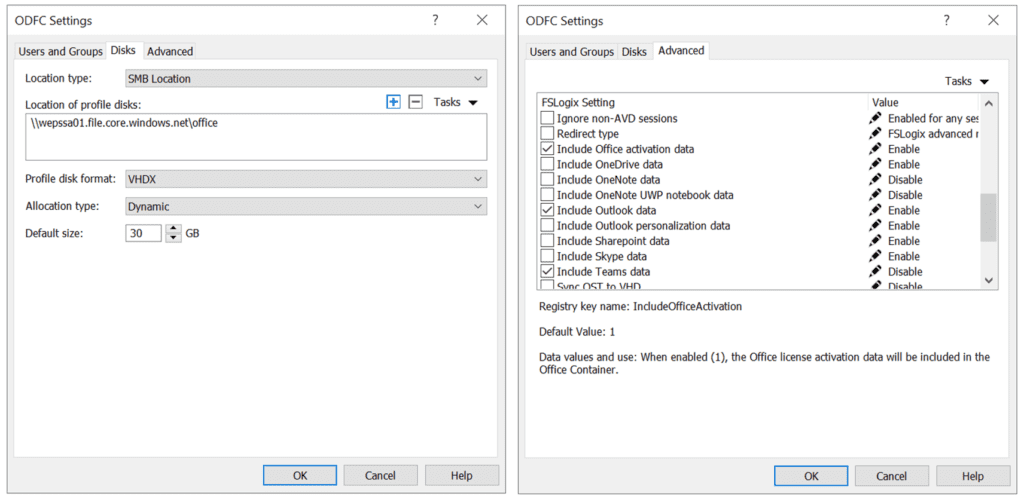Switch to Users and Groups tab in left dialog

tap(60, 51)
